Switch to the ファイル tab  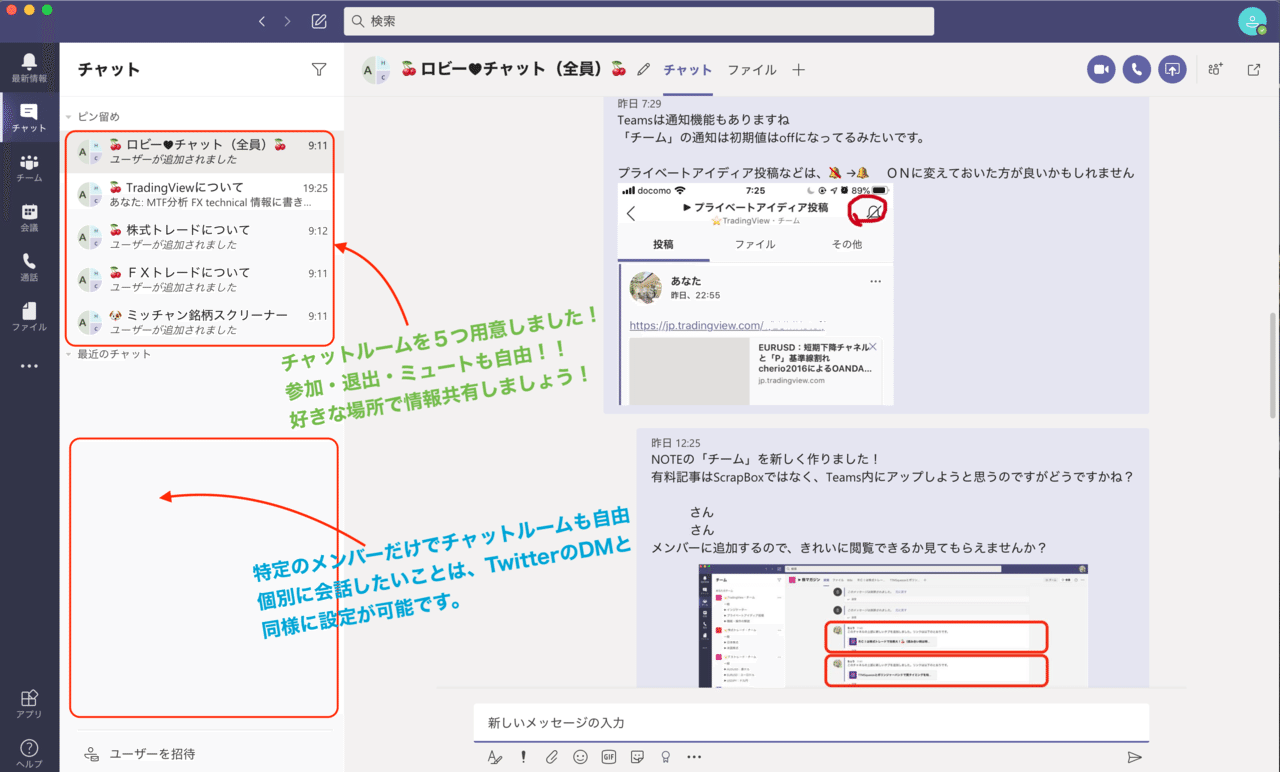(752, 70)
